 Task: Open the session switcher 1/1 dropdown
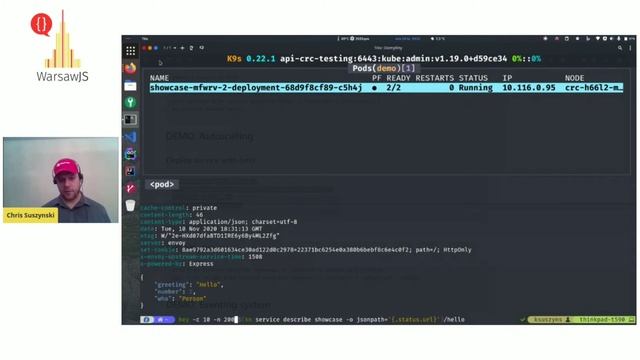coord(169,48)
